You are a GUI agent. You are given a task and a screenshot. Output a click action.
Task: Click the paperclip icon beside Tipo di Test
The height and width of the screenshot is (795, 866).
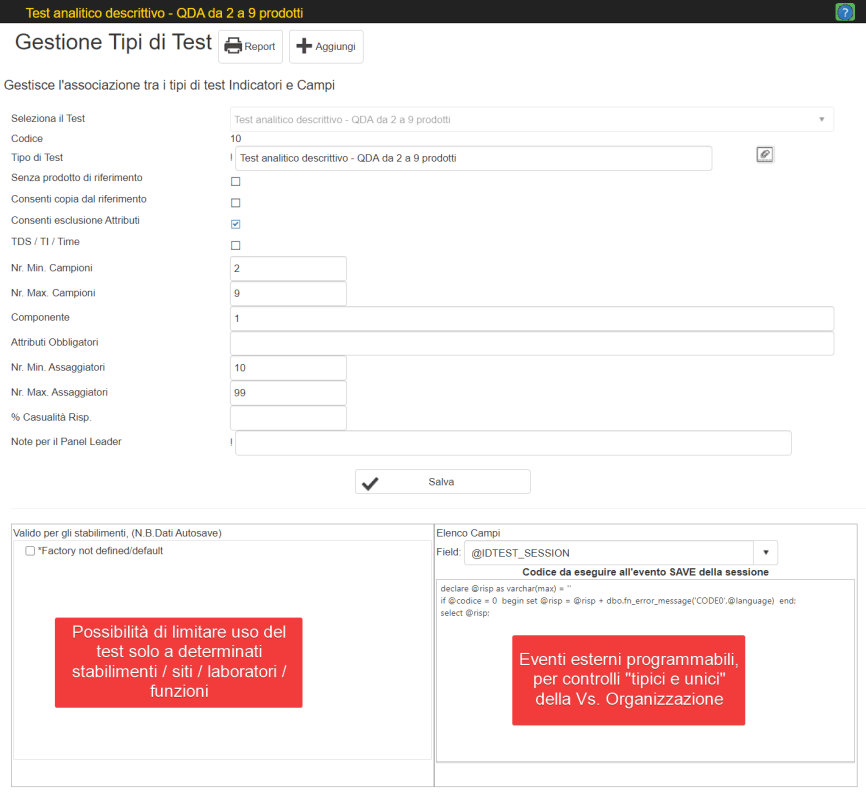click(x=764, y=154)
